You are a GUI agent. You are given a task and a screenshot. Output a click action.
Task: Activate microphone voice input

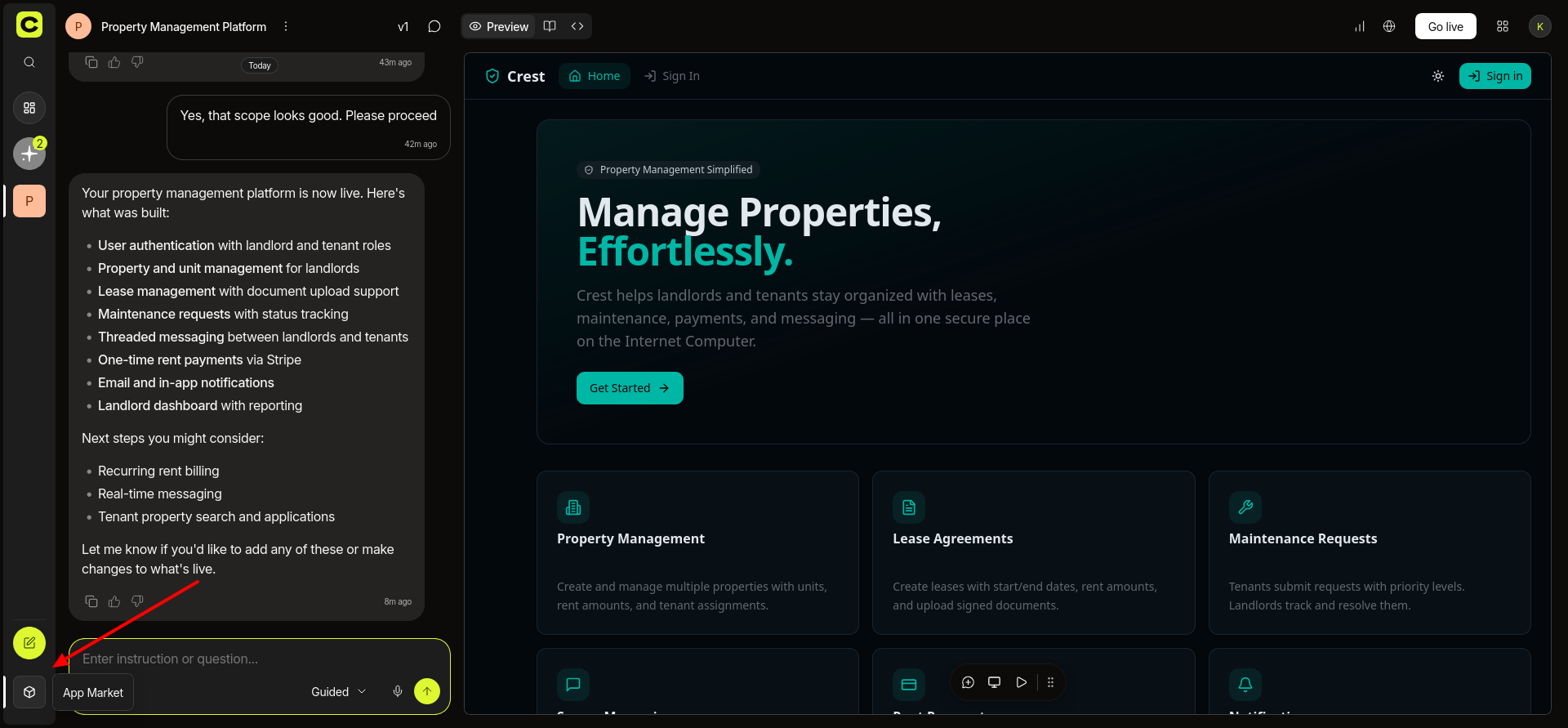[x=398, y=691]
